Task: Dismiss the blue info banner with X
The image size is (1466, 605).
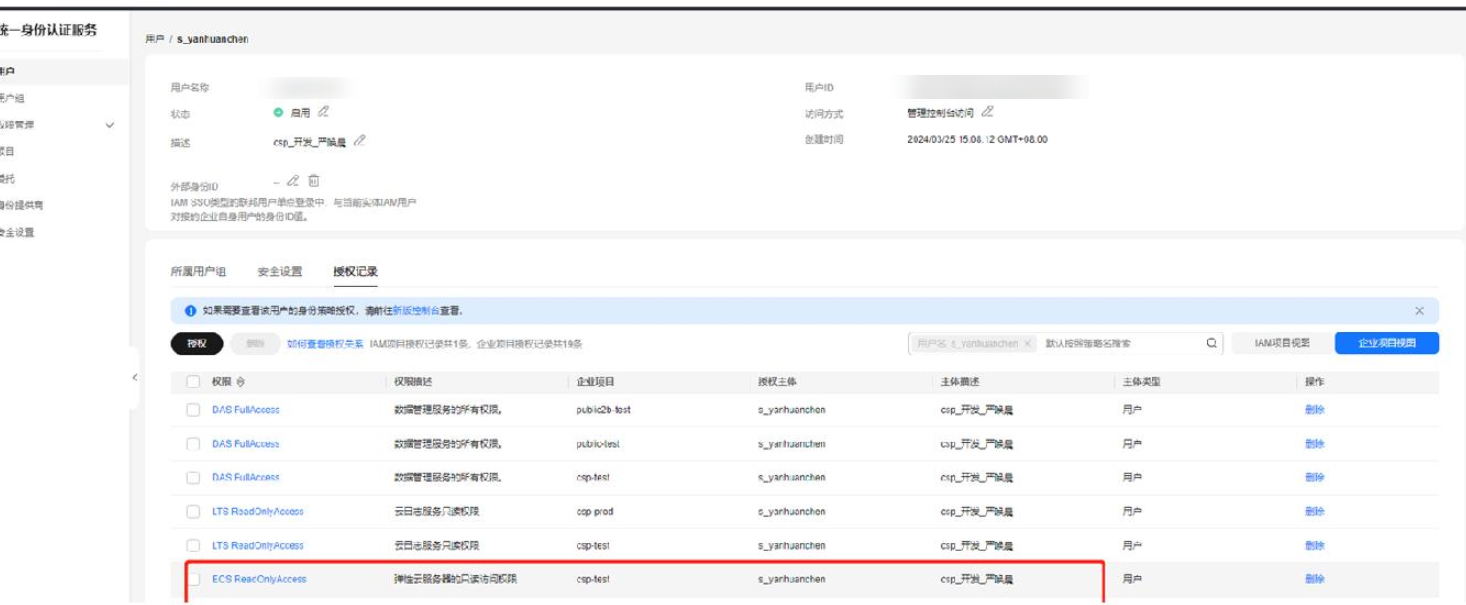Action: click(1419, 311)
